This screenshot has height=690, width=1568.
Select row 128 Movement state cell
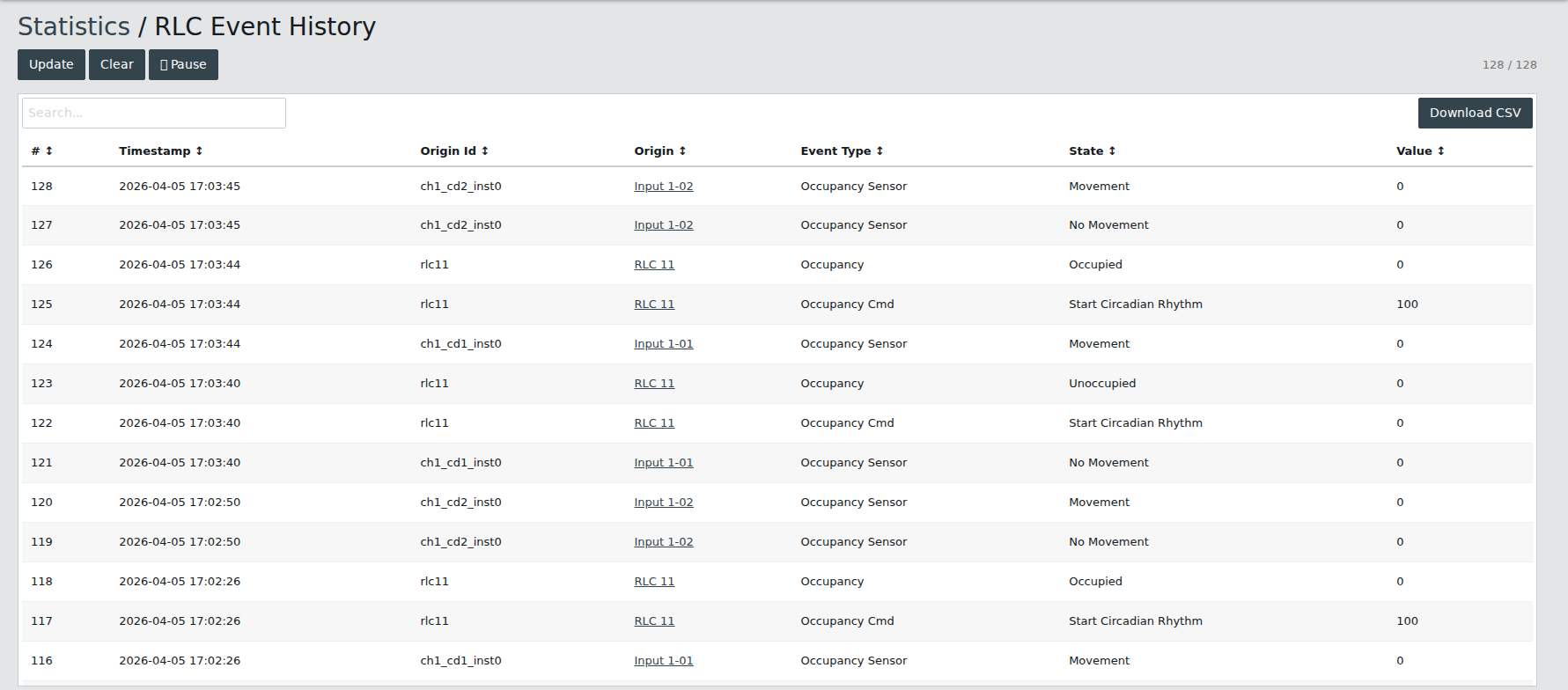[1099, 186]
